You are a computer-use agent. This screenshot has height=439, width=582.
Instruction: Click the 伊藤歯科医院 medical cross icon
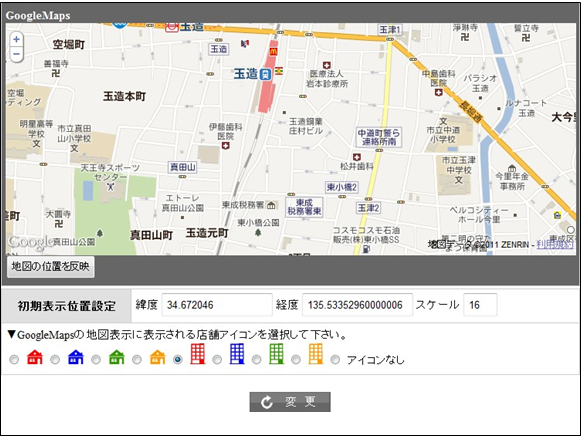225,146
